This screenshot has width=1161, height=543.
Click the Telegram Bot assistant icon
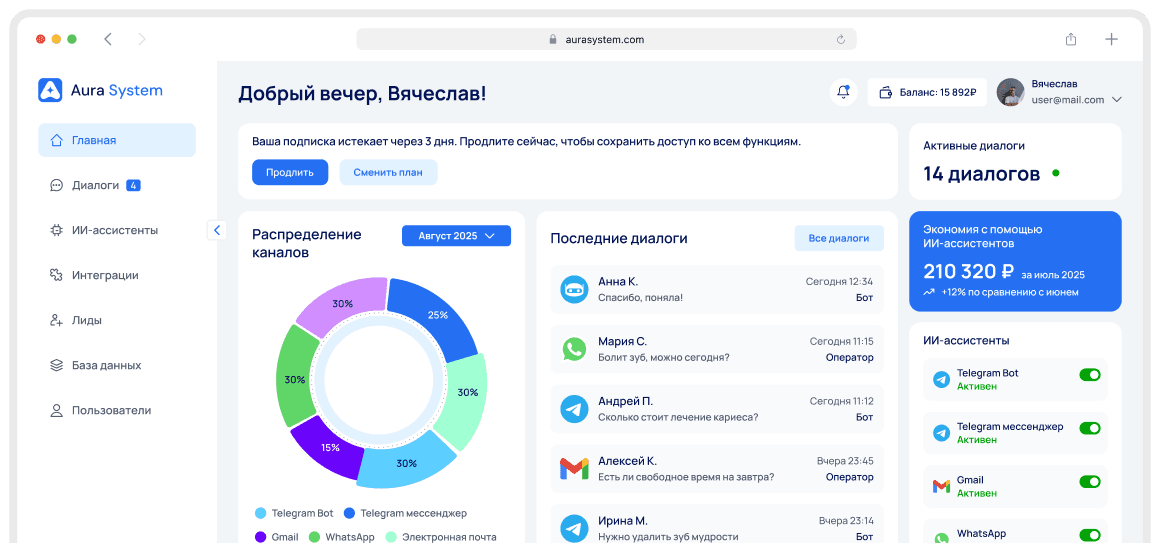click(x=941, y=380)
